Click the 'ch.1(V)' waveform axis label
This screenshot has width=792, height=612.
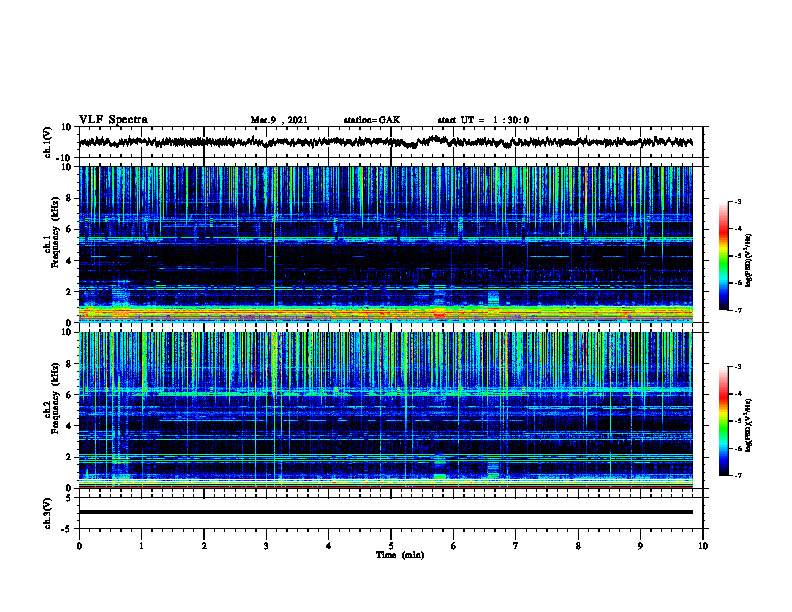[48, 142]
